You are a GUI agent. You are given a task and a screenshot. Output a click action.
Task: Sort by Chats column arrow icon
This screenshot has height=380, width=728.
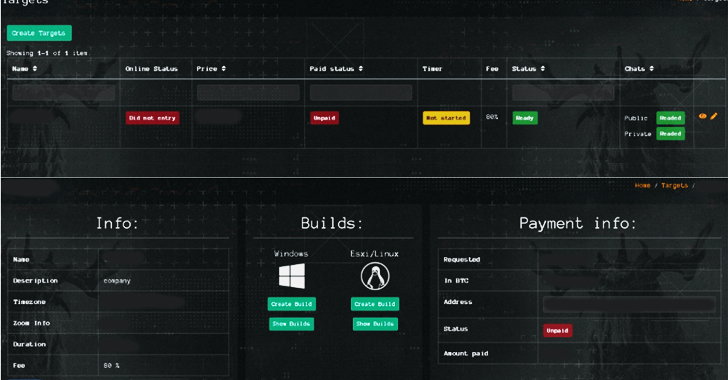(x=651, y=69)
